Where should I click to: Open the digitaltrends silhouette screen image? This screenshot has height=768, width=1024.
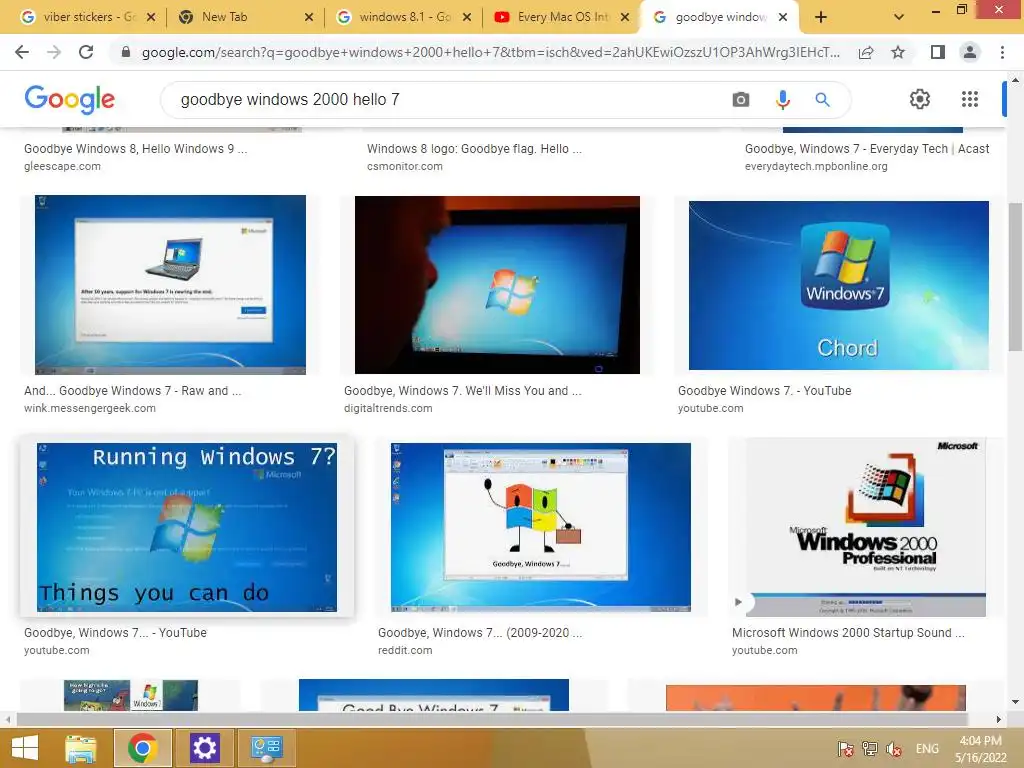click(497, 285)
